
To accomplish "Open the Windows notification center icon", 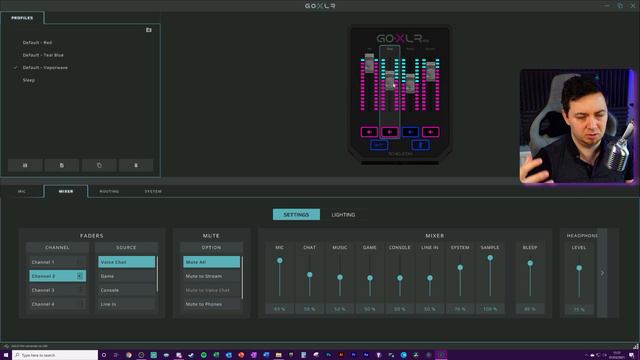I will [632, 355].
